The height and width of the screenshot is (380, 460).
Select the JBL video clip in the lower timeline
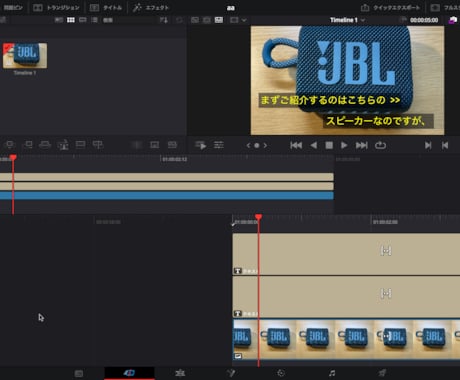[346, 339]
